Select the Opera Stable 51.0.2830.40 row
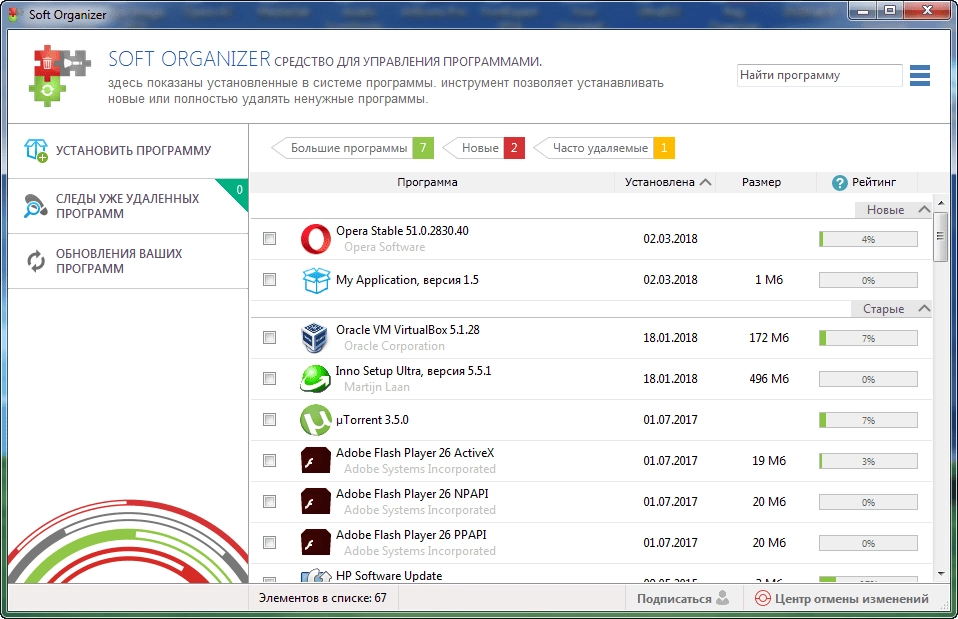958x619 pixels. (591, 239)
